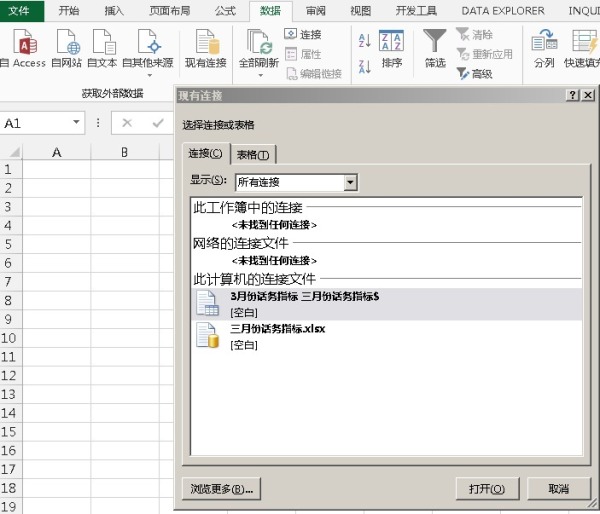Switch to the Insert (插入) ribbon tab
This screenshot has height=514, width=600.
point(114,11)
